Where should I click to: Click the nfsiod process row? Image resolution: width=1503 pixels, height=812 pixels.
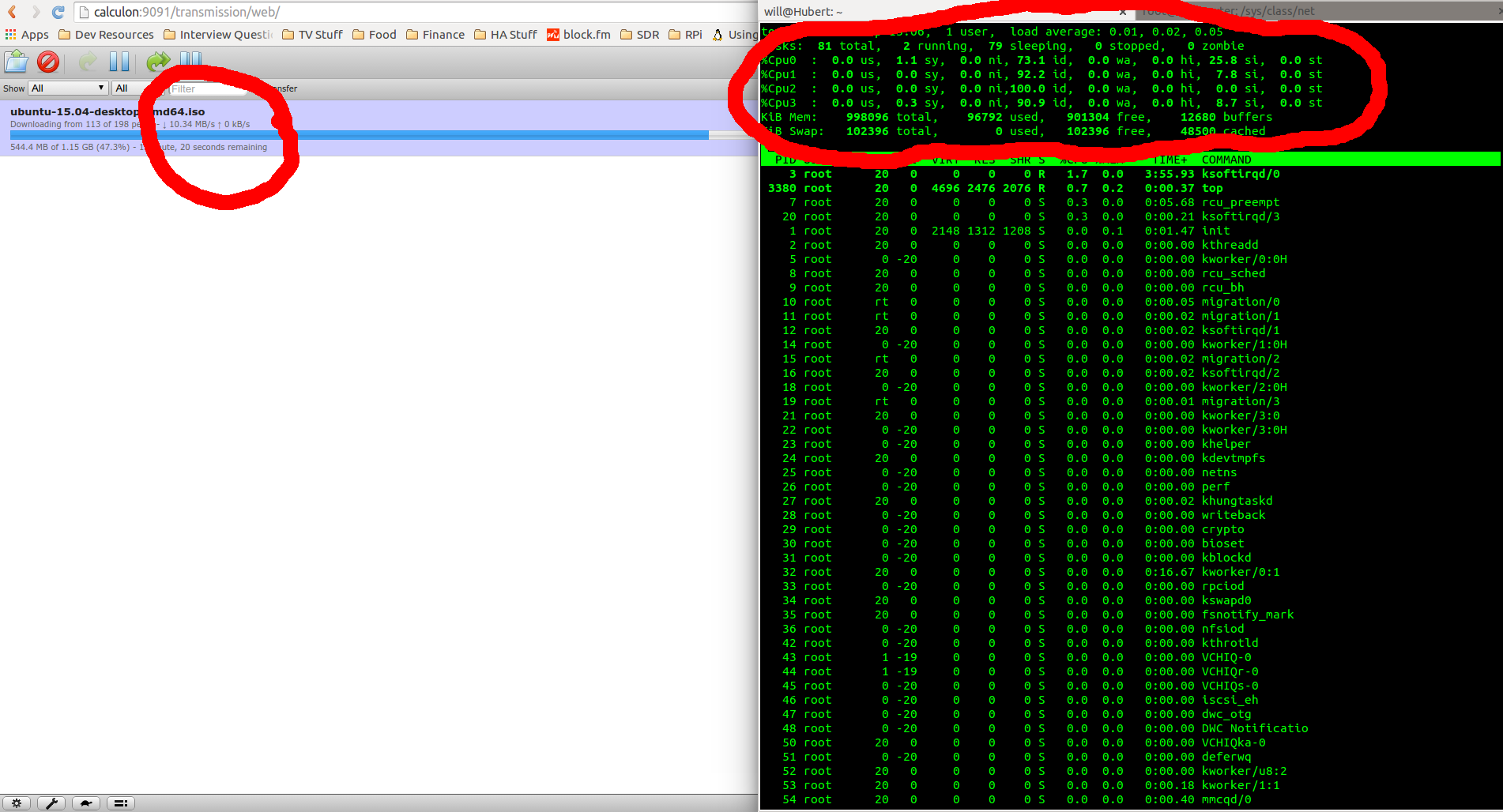(x=1130, y=629)
